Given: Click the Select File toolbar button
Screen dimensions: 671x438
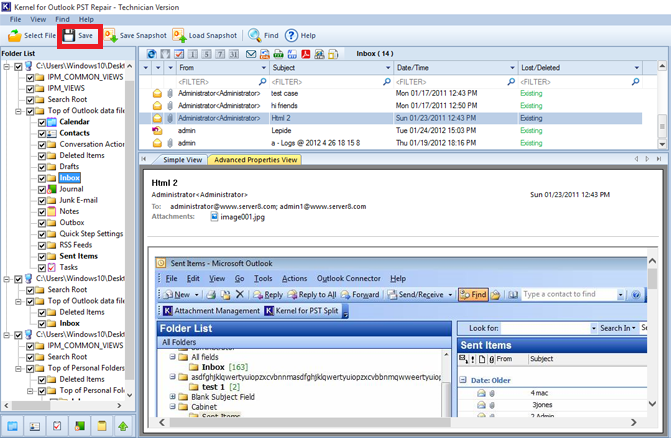Looking at the screenshot, I should [32, 36].
